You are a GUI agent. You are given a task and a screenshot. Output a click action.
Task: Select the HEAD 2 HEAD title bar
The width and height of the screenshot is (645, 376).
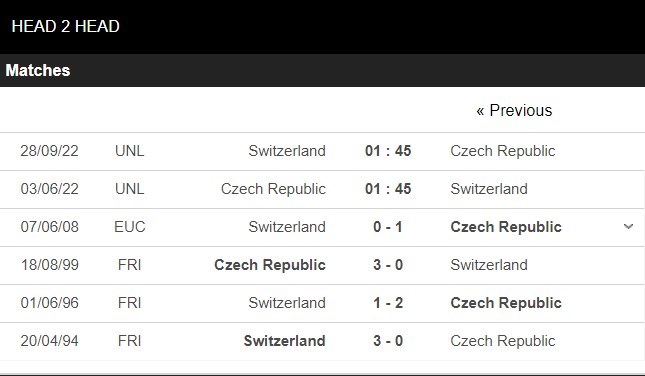(x=322, y=27)
